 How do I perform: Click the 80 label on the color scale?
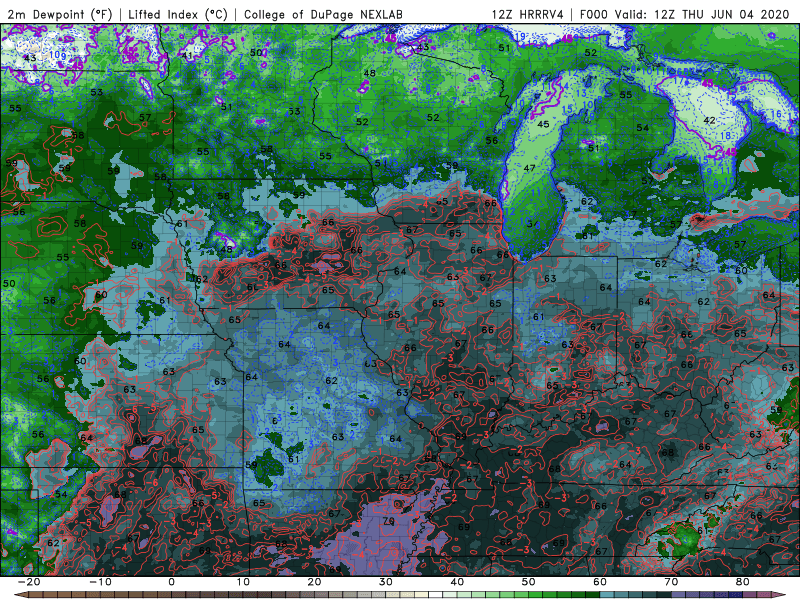click(x=743, y=582)
